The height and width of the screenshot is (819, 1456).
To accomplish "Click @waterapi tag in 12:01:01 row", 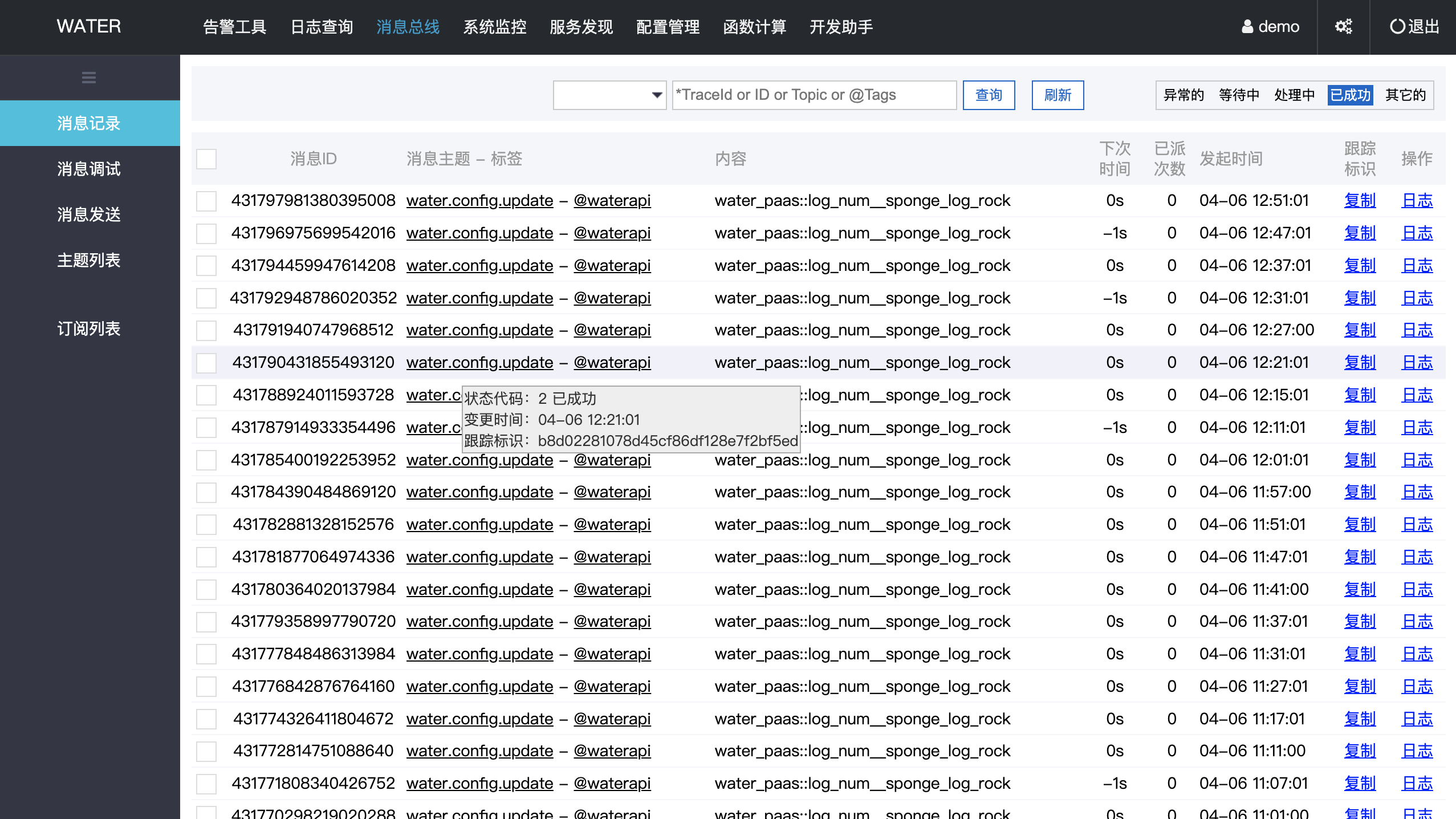I will 612,460.
